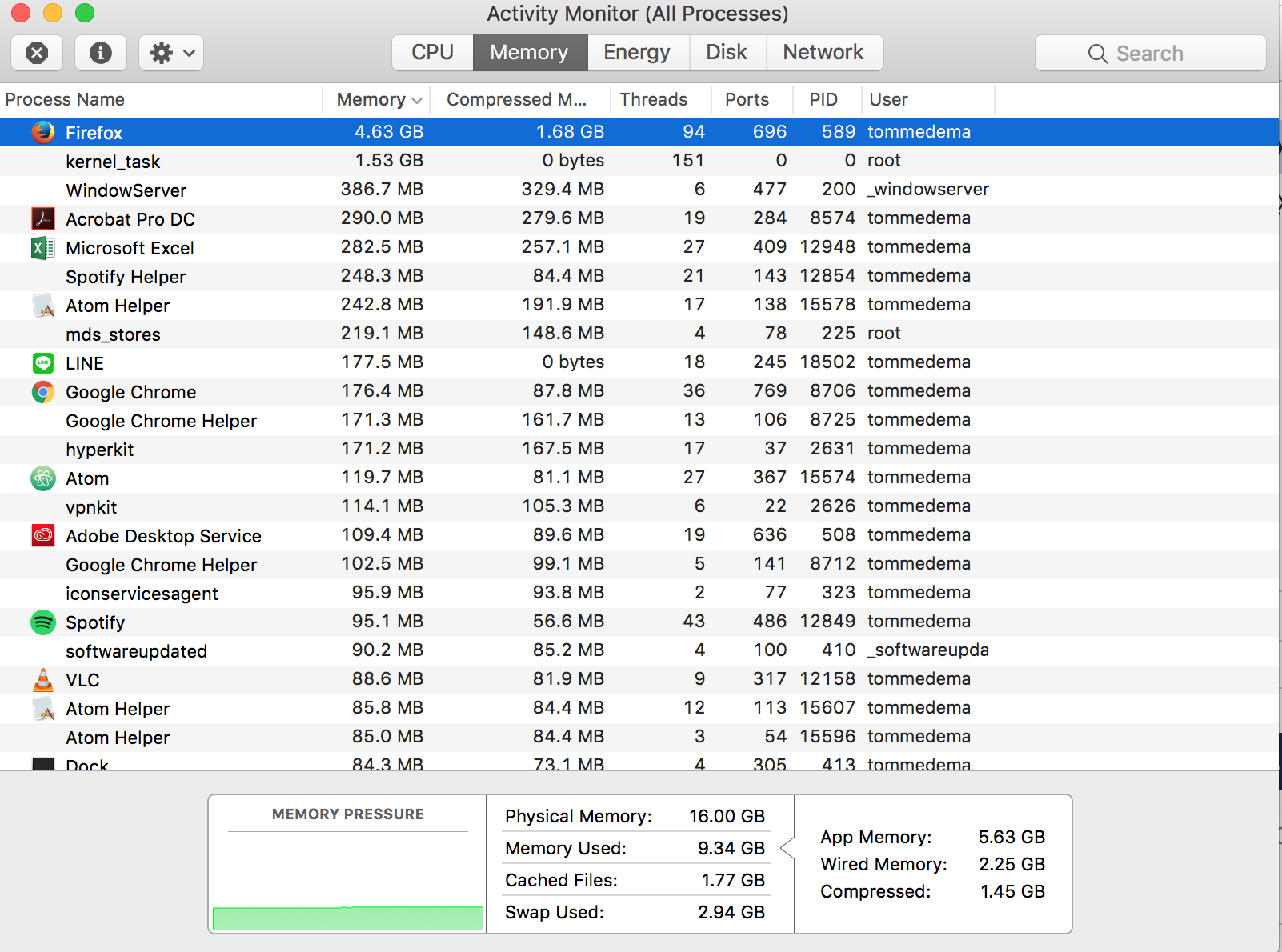This screenshot has width=1282, height=952.
Task: Open the gear action dropdown menu
Action: click(x=171, y=53)
